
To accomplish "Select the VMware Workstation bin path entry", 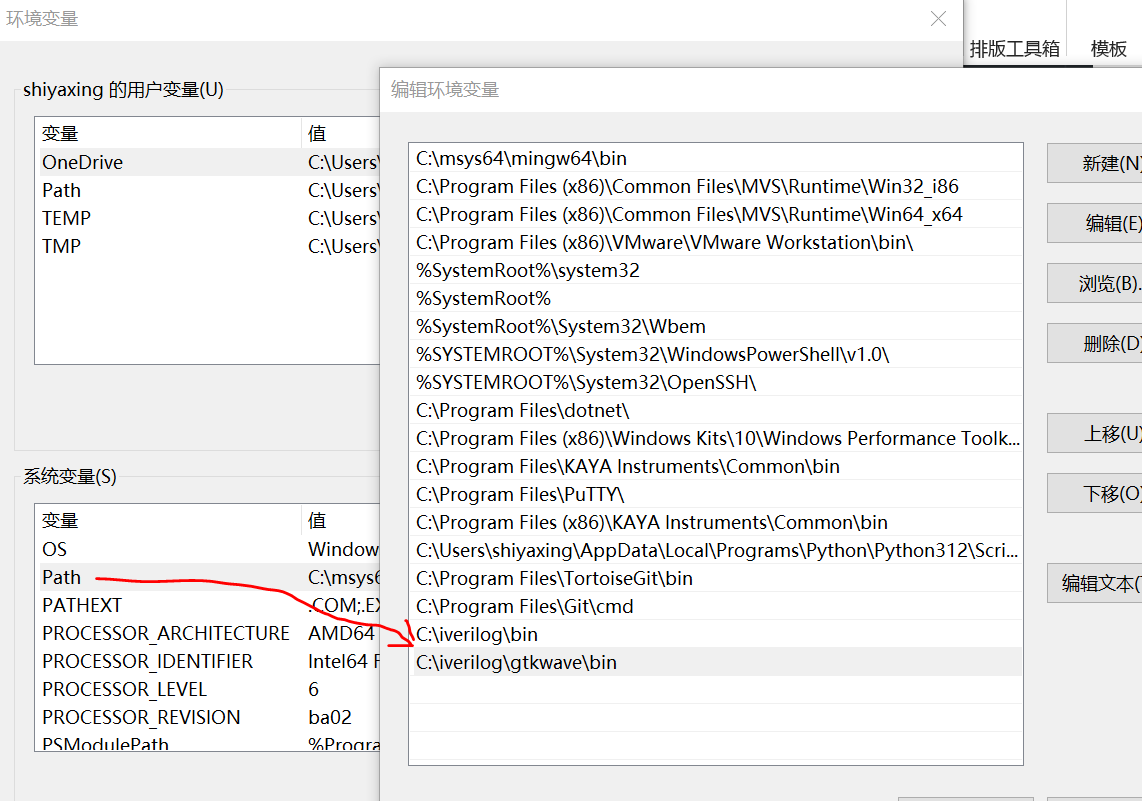I will (716, 242).
